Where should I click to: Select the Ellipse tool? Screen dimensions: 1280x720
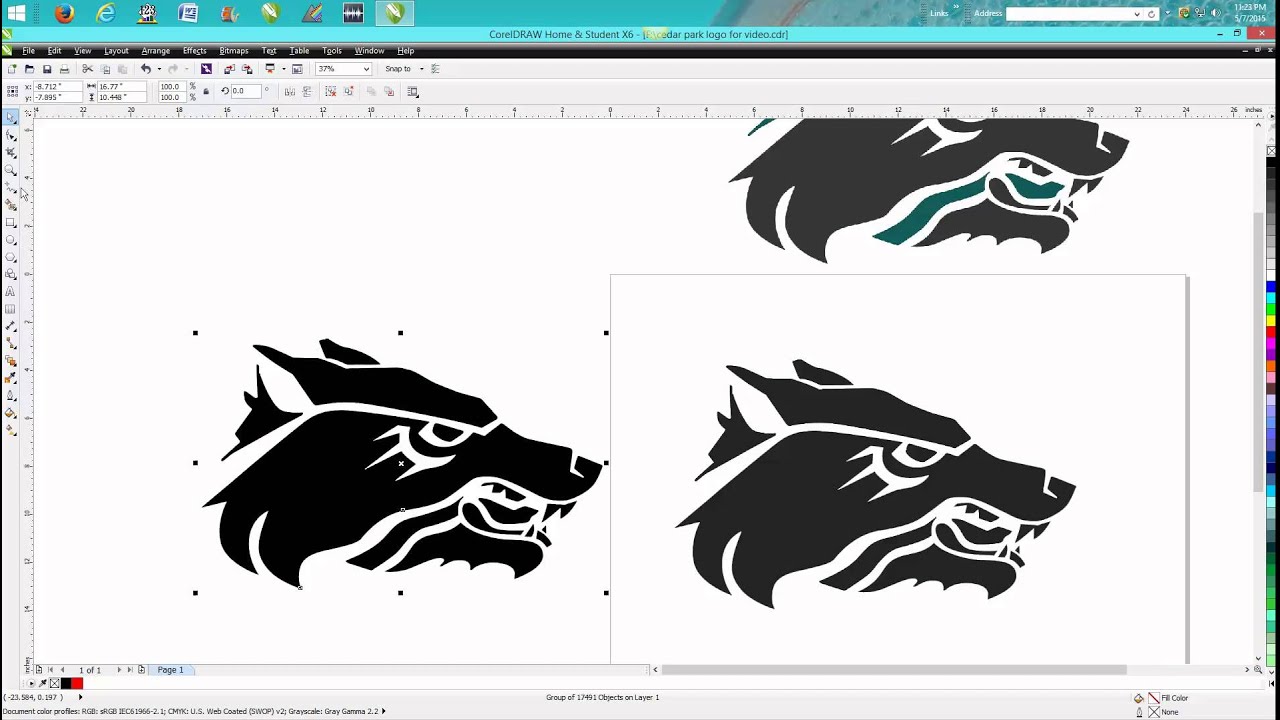(x=11, y=238)
